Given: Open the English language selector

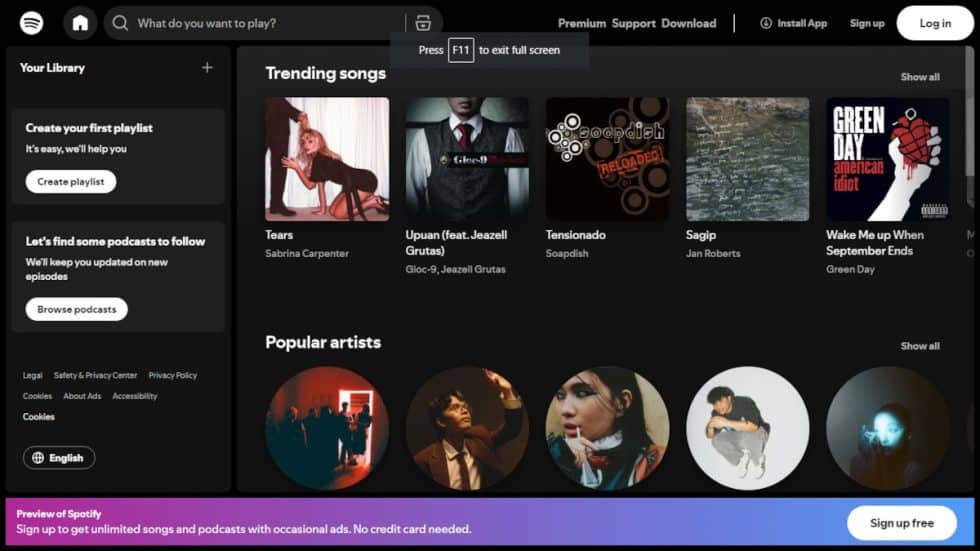Looking at the screenshot, I should (x=59, y=458).
